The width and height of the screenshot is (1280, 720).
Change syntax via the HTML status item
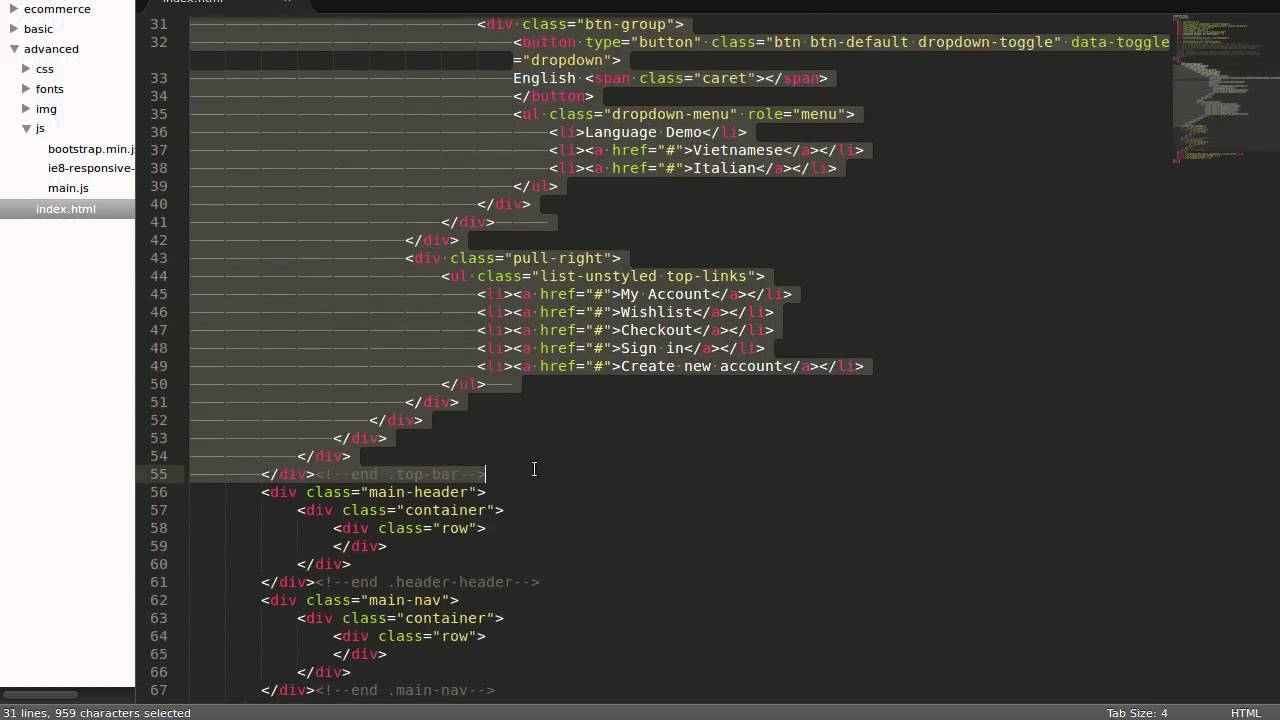(x=1246, y=713)
